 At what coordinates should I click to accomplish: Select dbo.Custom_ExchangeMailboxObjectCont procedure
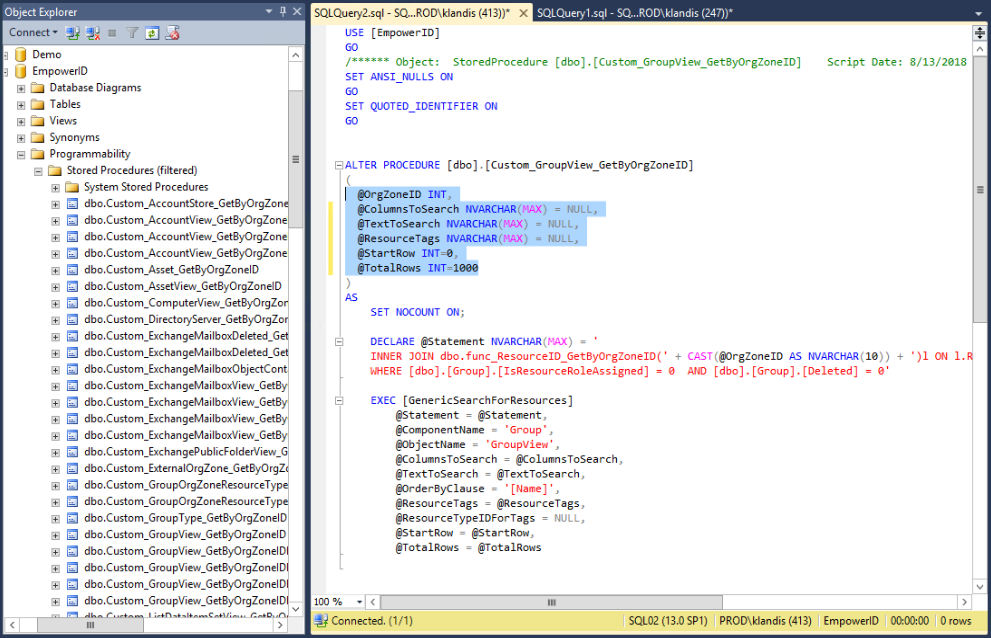tap(186, 369)
